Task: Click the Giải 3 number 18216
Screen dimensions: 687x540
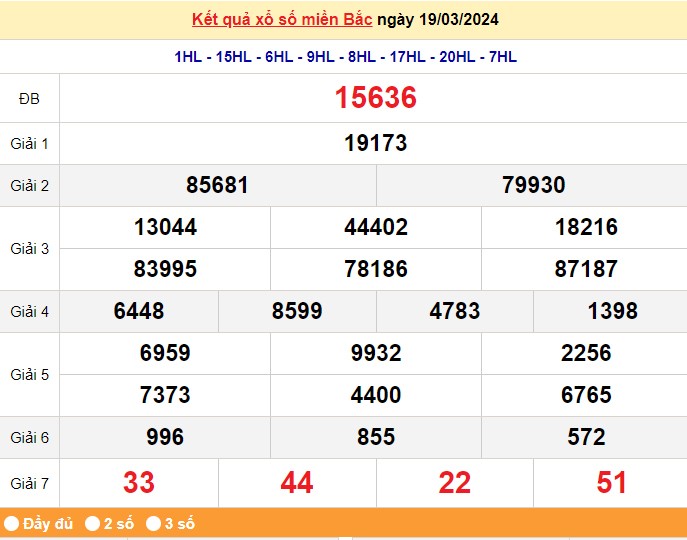Action: pos(586,227)
